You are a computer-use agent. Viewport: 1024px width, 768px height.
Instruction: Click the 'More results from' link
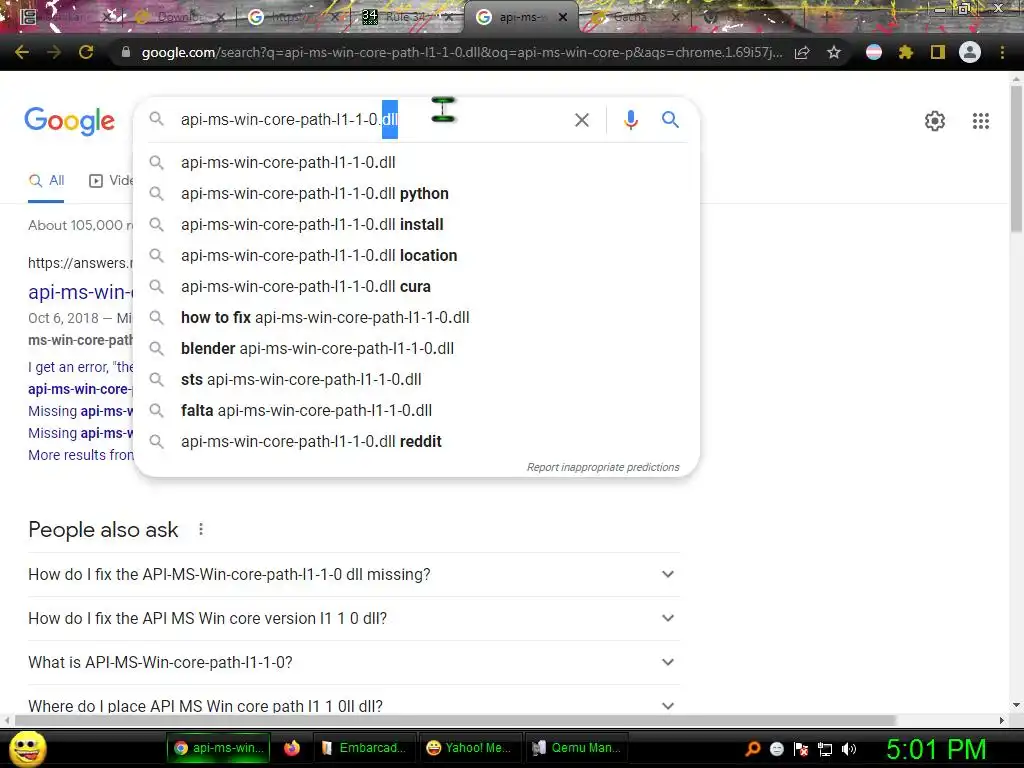point(80,455)
